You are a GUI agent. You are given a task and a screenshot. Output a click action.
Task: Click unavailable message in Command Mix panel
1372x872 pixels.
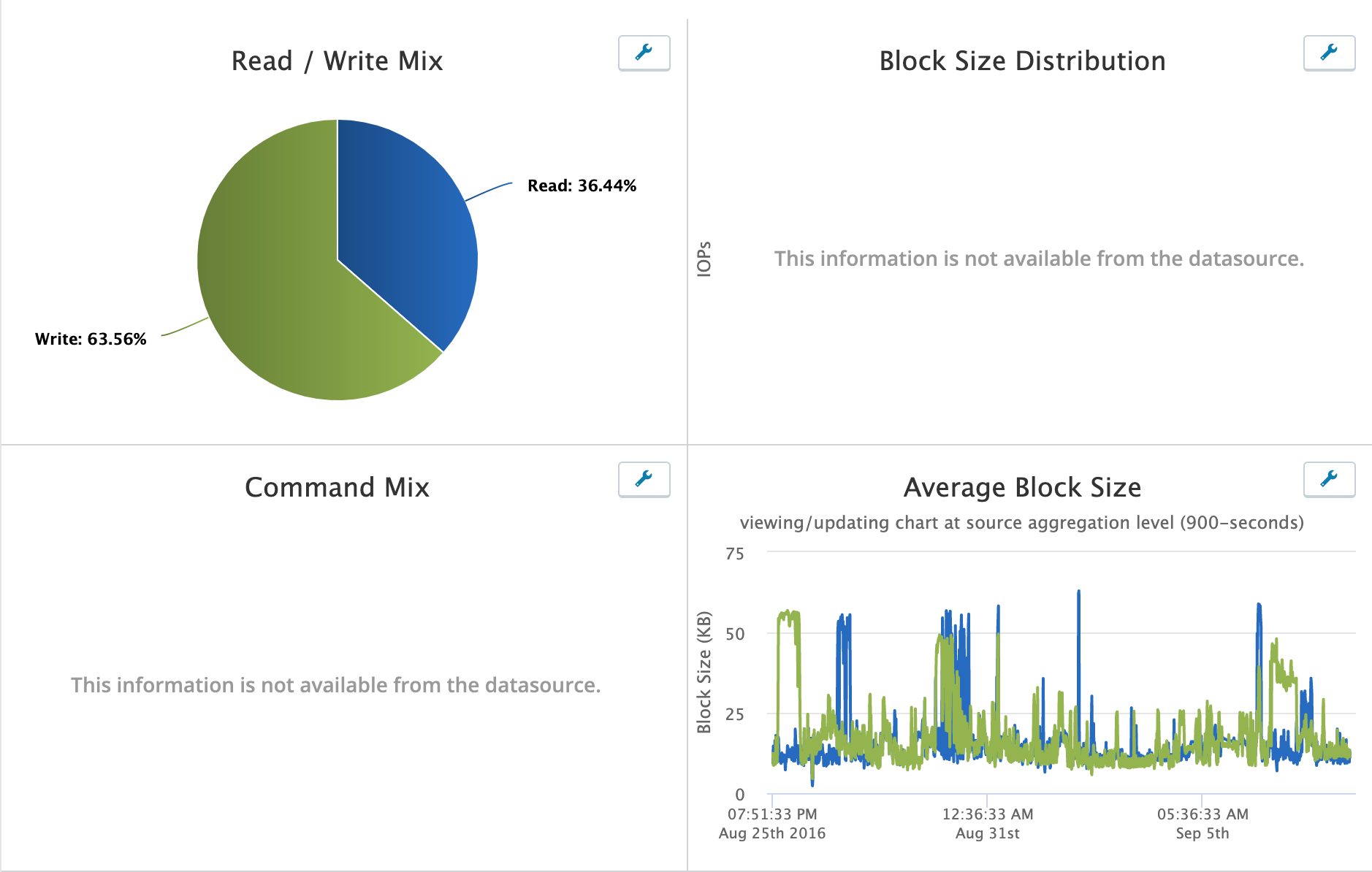[x=335, y=685]
